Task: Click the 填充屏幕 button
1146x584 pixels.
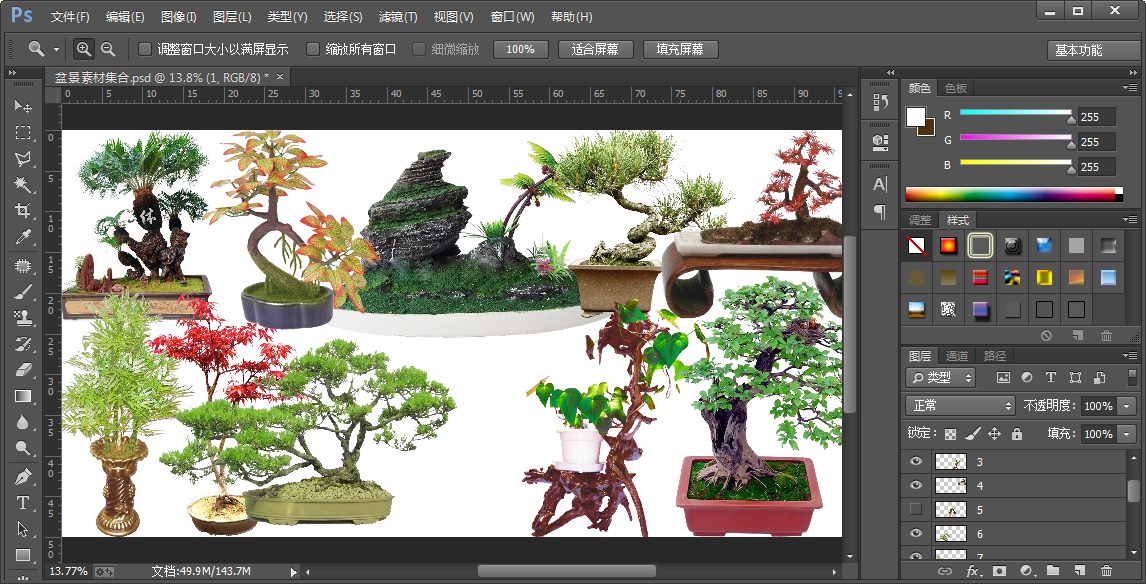Action: (679, 49)
